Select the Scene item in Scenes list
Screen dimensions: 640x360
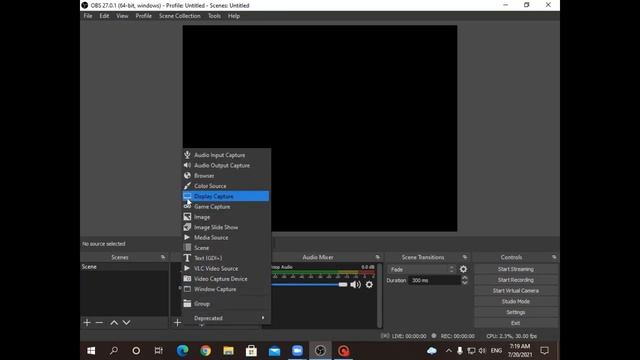click(x=124, y=267)
